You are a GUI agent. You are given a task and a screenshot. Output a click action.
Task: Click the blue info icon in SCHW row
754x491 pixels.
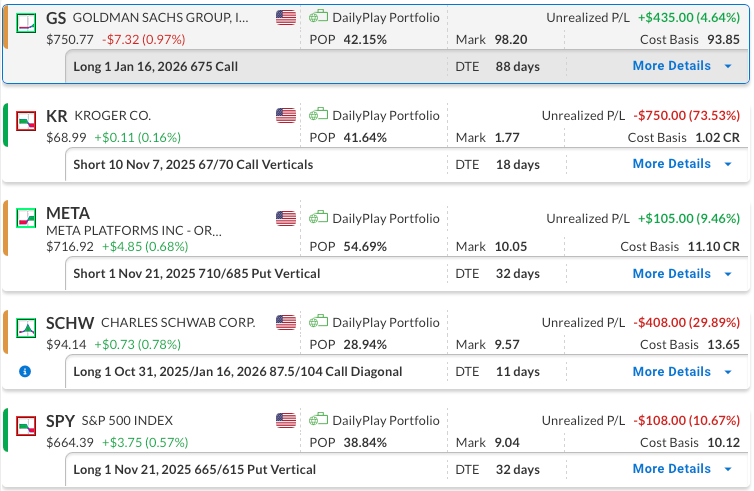25,371
